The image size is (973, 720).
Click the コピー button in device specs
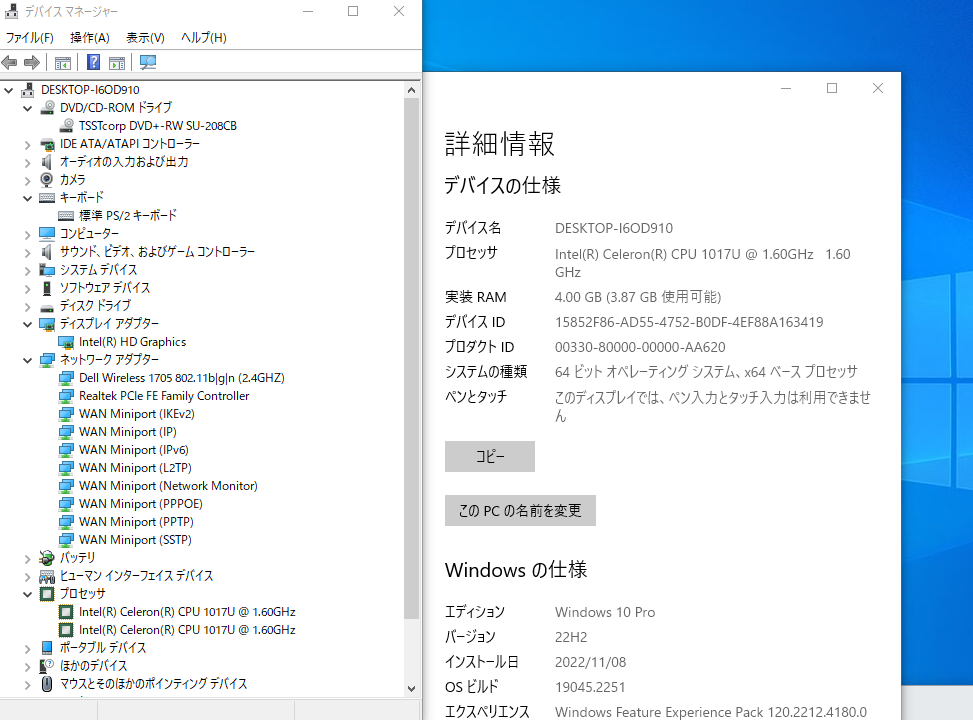(490, 456)
